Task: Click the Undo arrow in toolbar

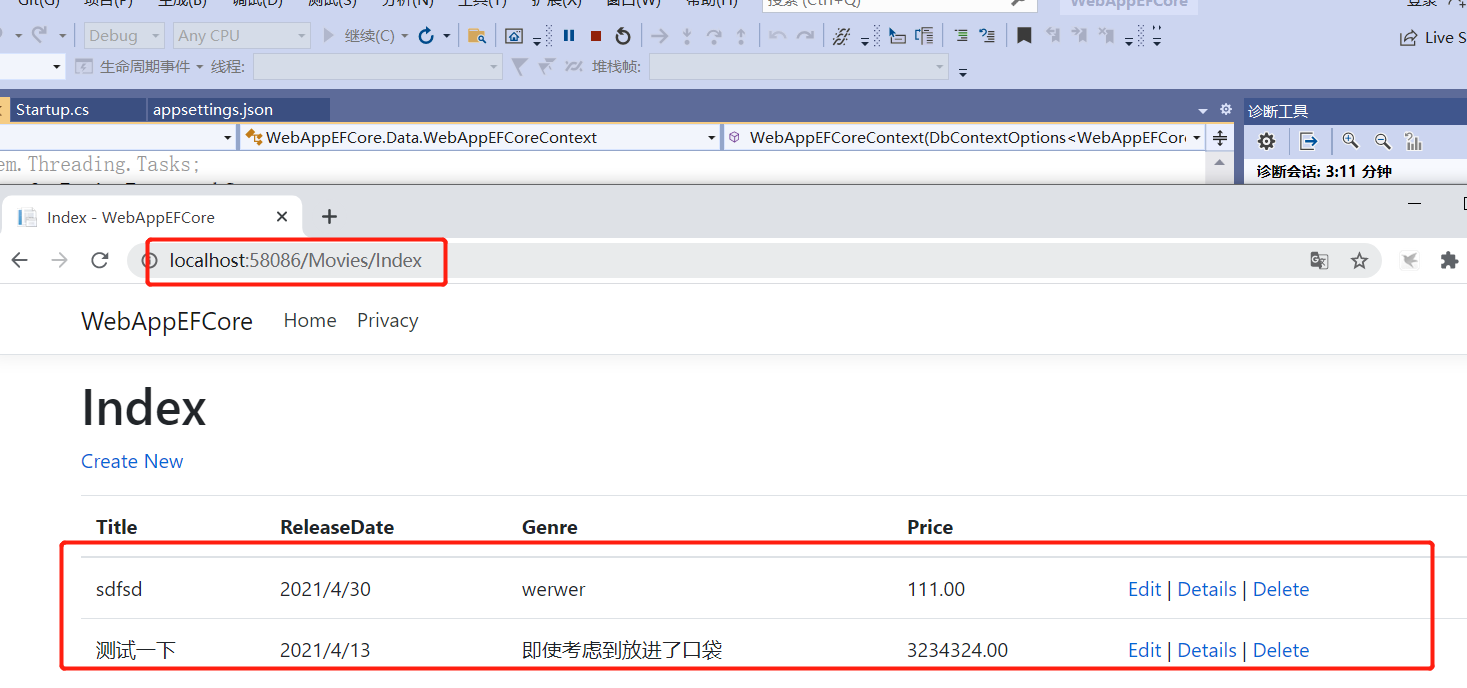Action: click(x=777, y=36)
